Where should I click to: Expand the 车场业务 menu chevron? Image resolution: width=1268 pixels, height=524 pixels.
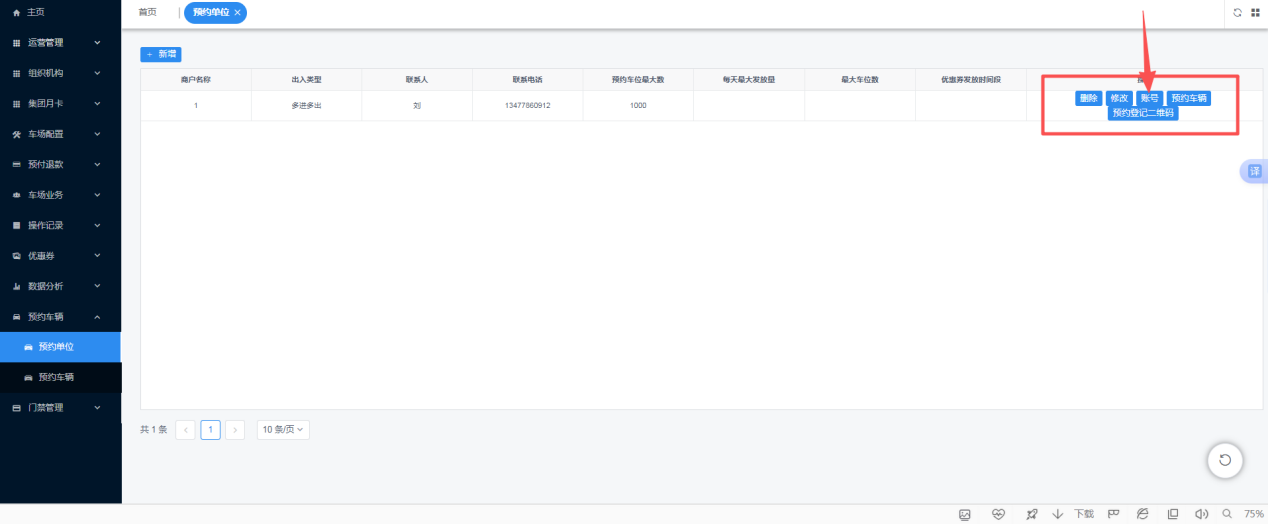97,195
